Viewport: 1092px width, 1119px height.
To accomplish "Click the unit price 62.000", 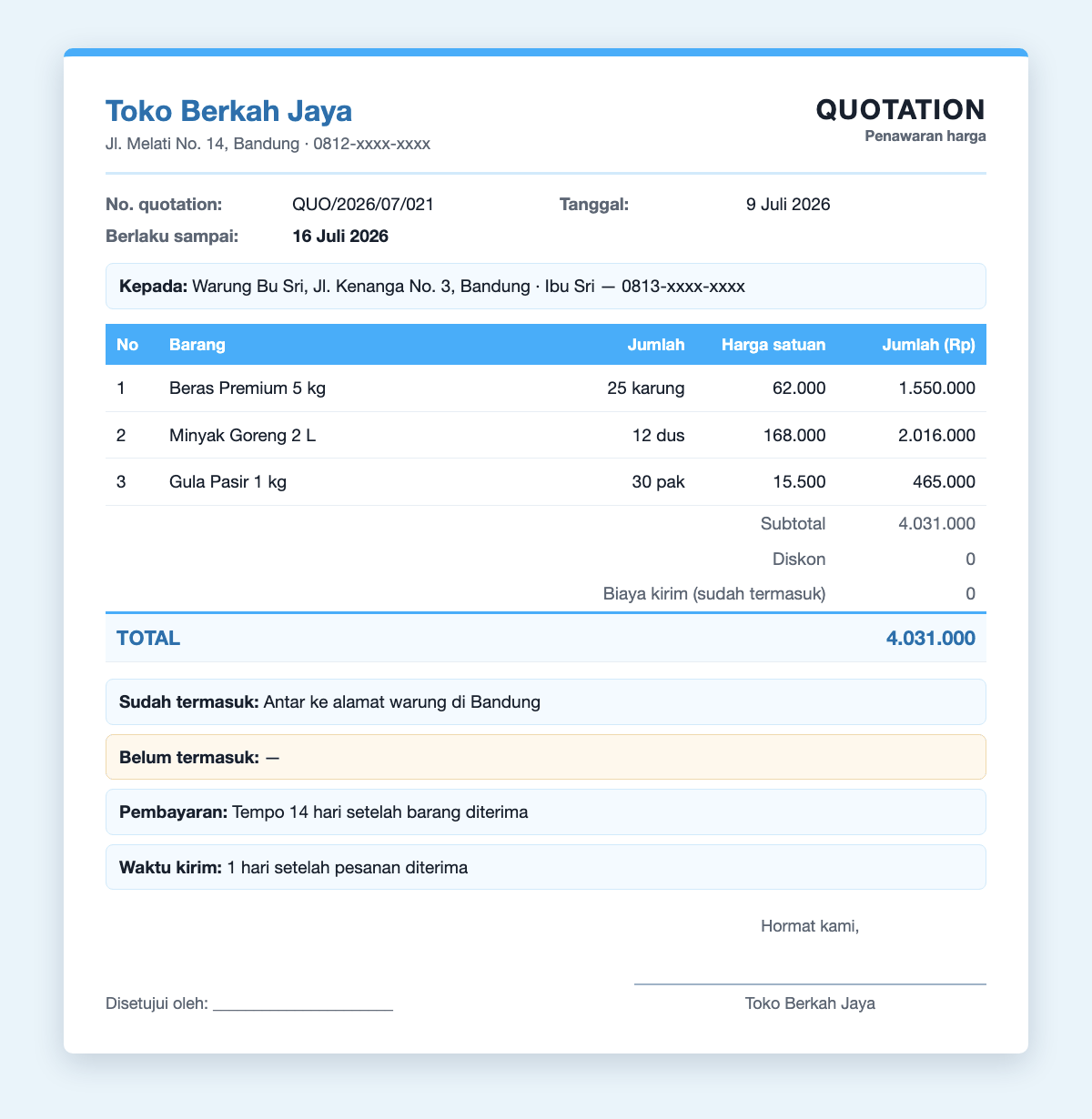I will coord(801,388).
